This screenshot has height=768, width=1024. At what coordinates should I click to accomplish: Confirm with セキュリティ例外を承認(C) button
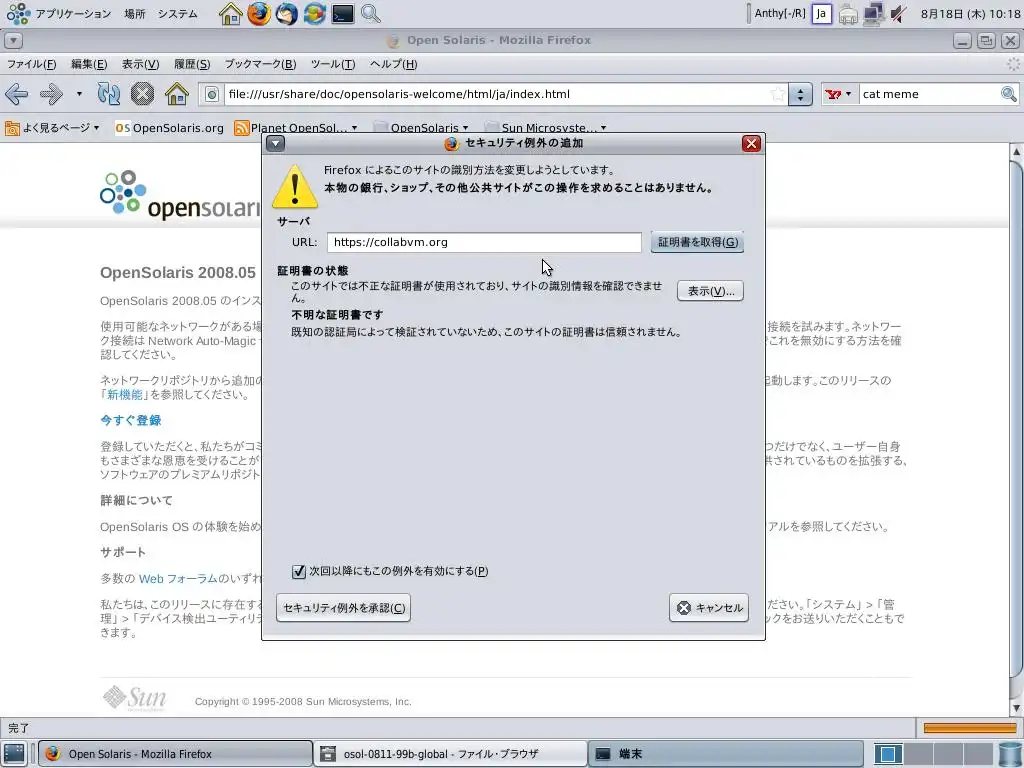click(344, 608)
